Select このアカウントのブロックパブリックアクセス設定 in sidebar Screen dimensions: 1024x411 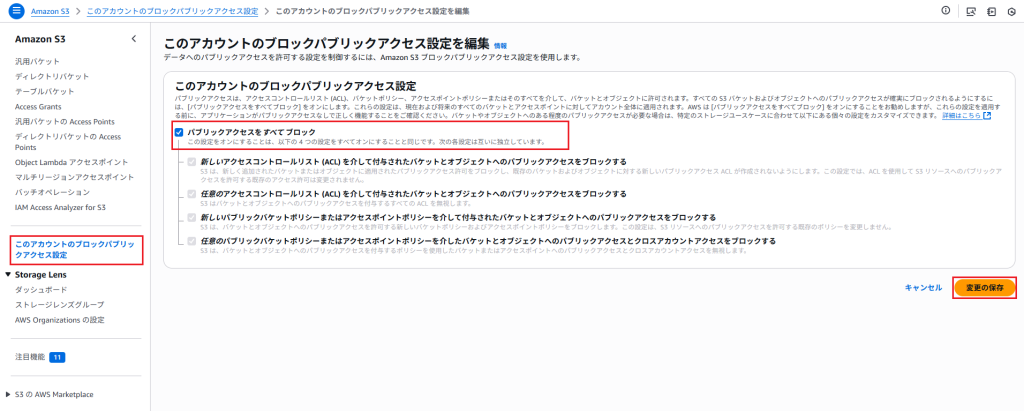point(75,249)
